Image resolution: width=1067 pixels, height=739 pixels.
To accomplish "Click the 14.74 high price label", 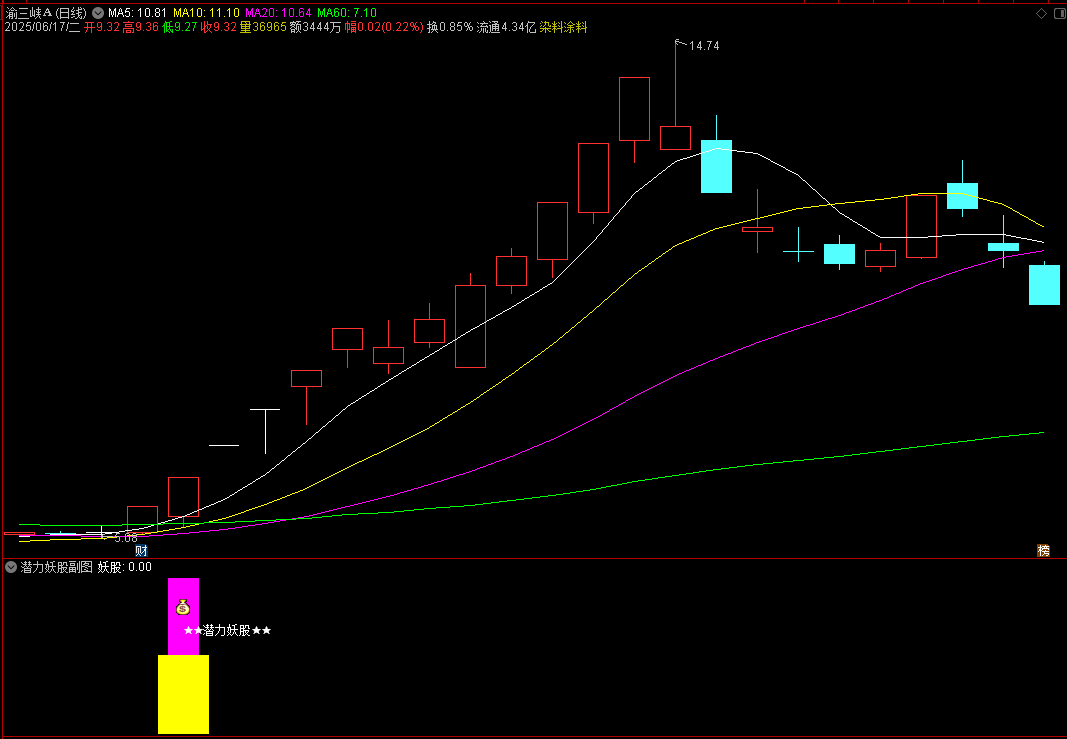I will pos(704,46).
